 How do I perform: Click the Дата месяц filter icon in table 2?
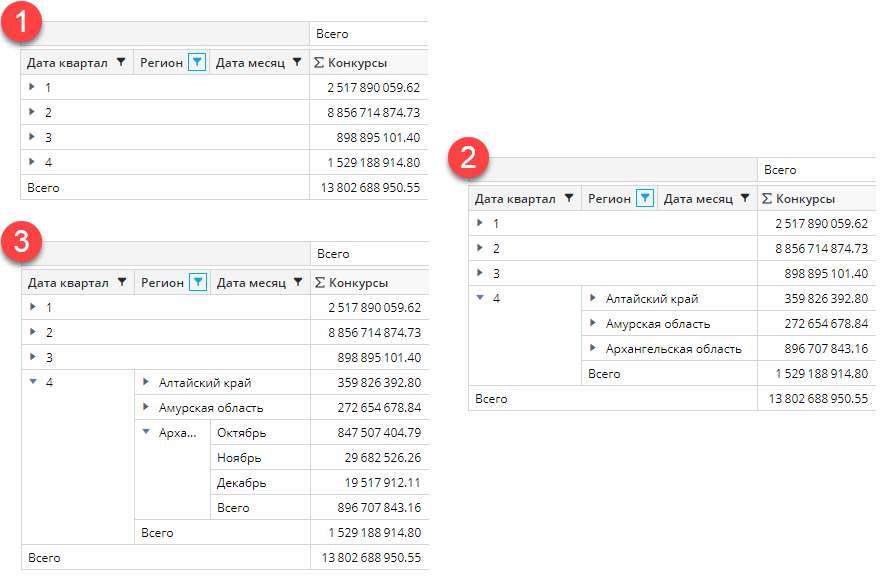[745, 199]
